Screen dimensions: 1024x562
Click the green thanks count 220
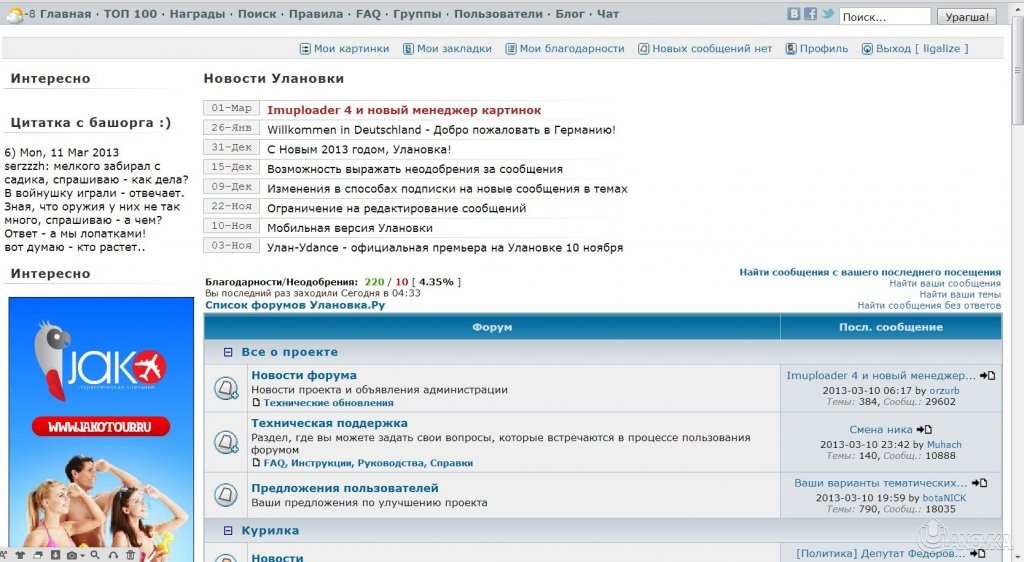(x=374, y=282)
